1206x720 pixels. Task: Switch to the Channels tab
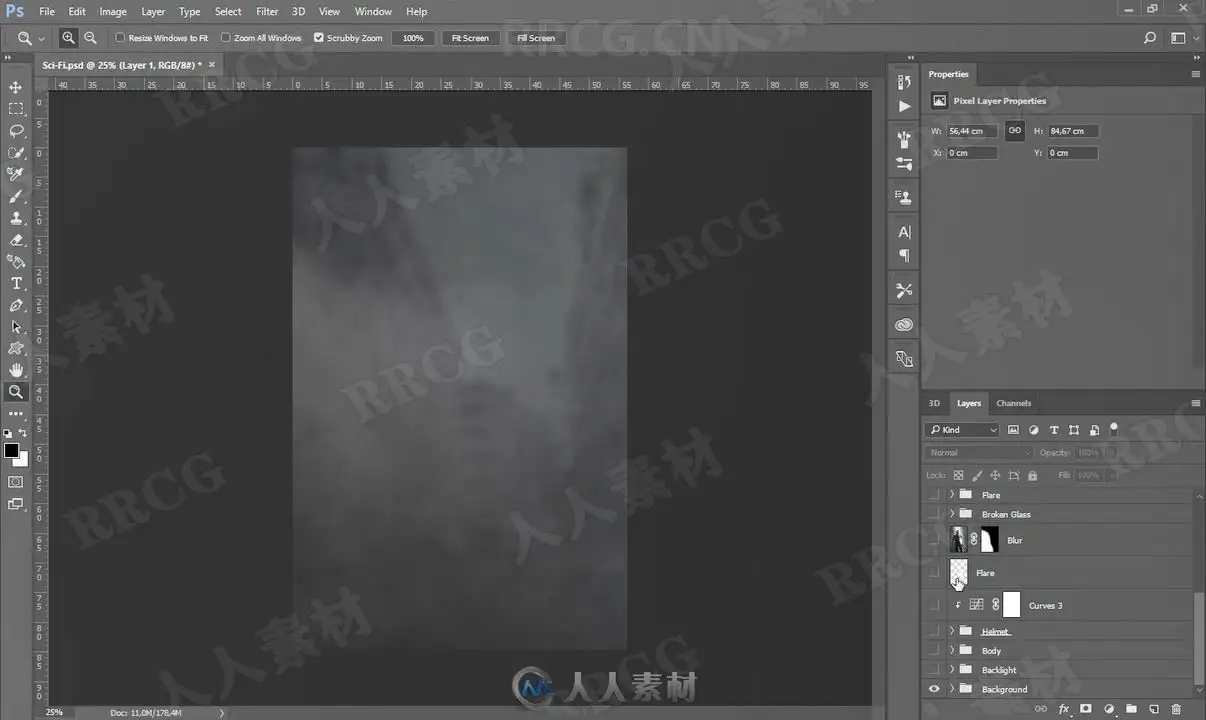click(1013, 403)
